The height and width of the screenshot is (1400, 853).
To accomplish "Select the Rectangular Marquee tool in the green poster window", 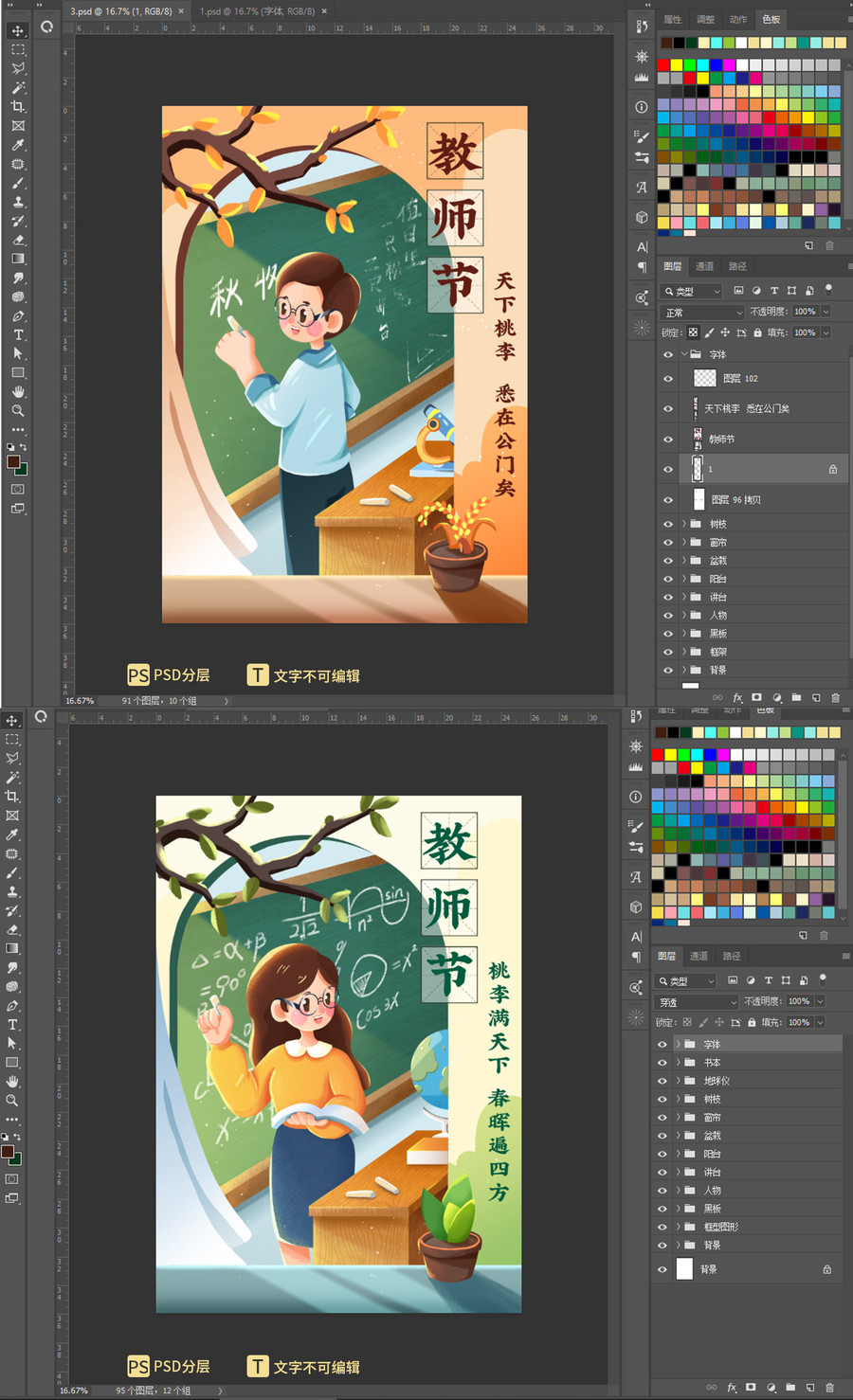I will point(12,739).
